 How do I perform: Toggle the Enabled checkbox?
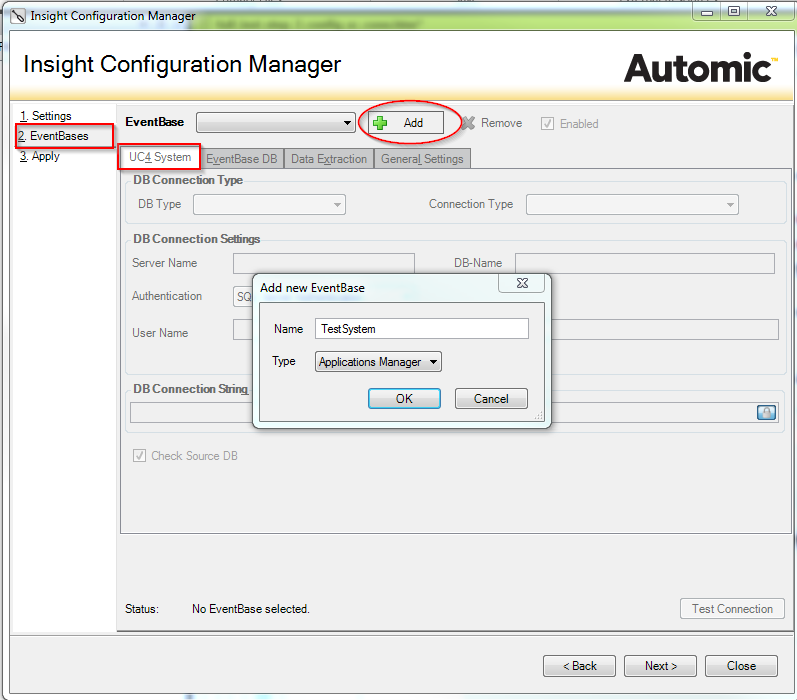[x=547, y=124]
